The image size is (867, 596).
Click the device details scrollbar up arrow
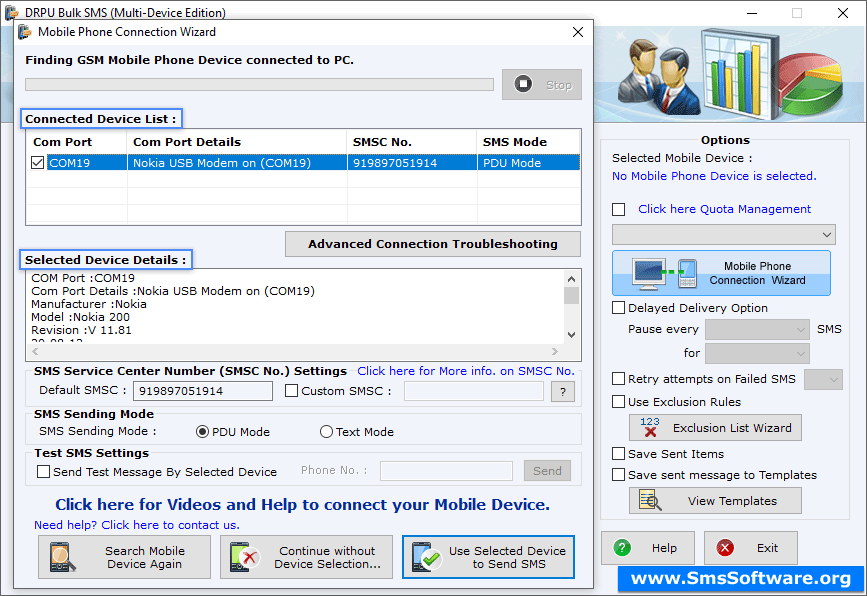pos(571,279)
